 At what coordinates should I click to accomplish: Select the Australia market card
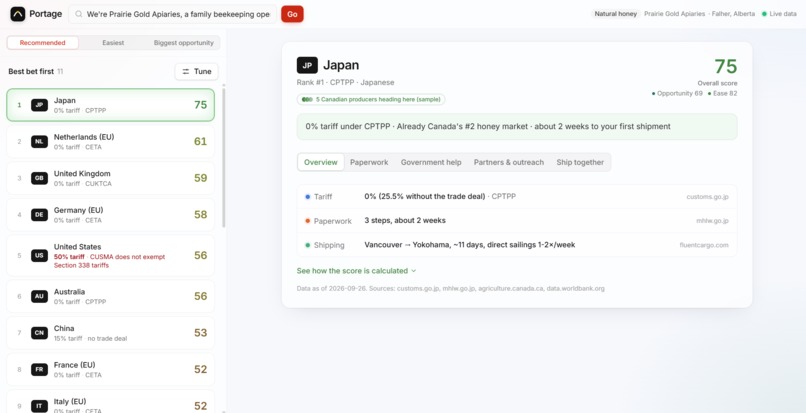111,296
